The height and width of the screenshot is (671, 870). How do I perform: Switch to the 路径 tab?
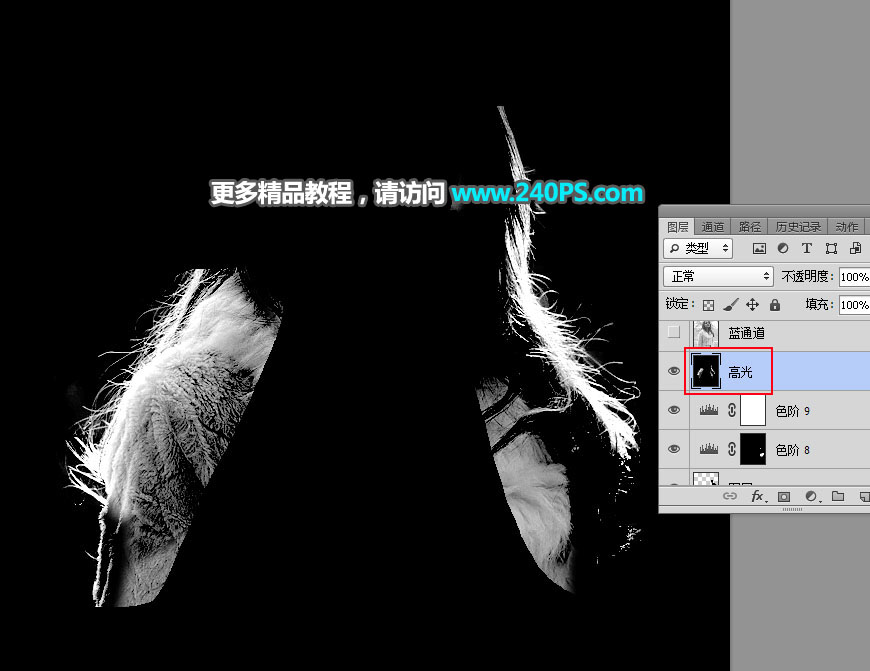(x=750, y=226)
